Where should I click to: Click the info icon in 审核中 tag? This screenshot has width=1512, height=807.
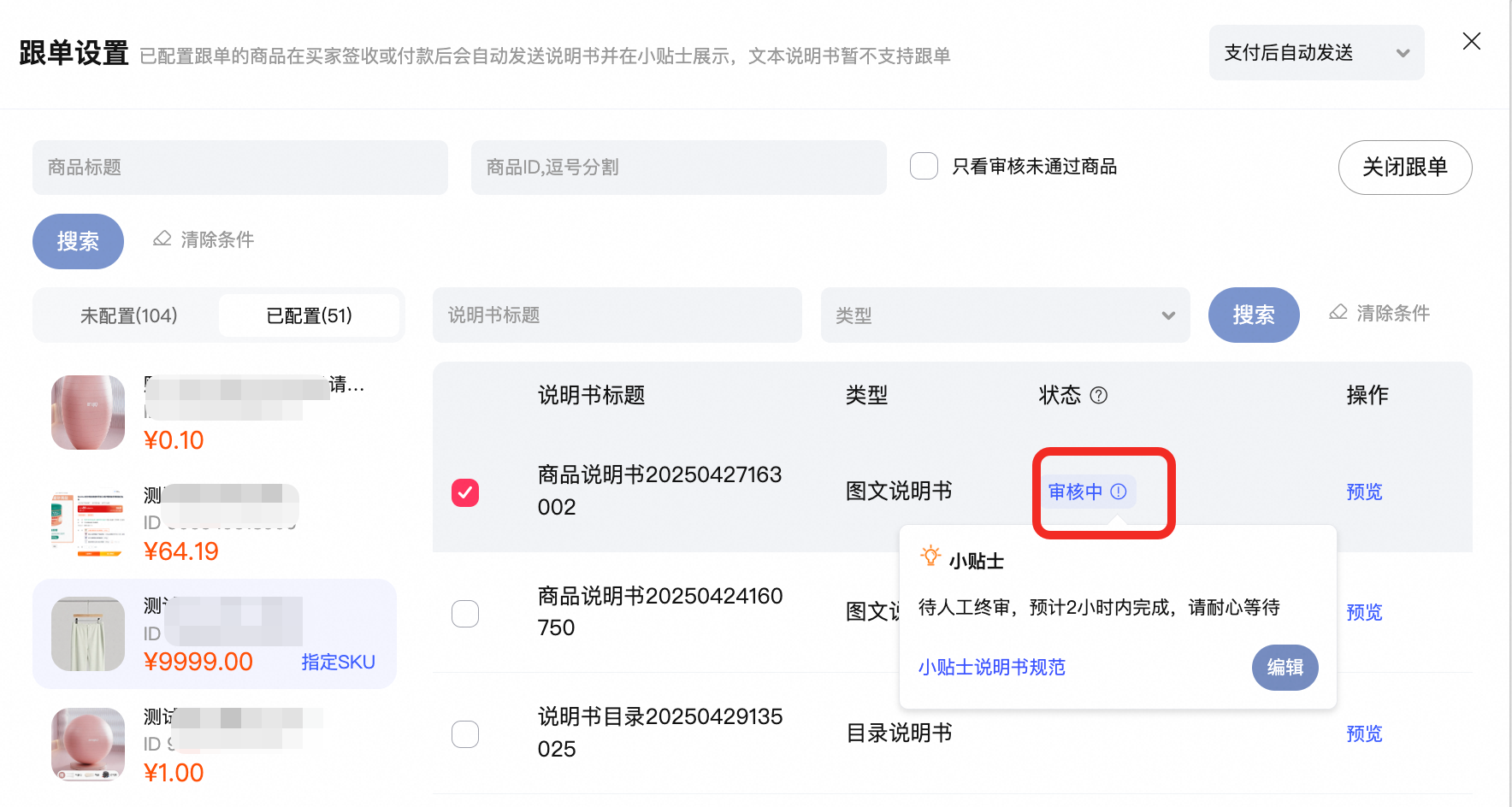pos(1119,492)
